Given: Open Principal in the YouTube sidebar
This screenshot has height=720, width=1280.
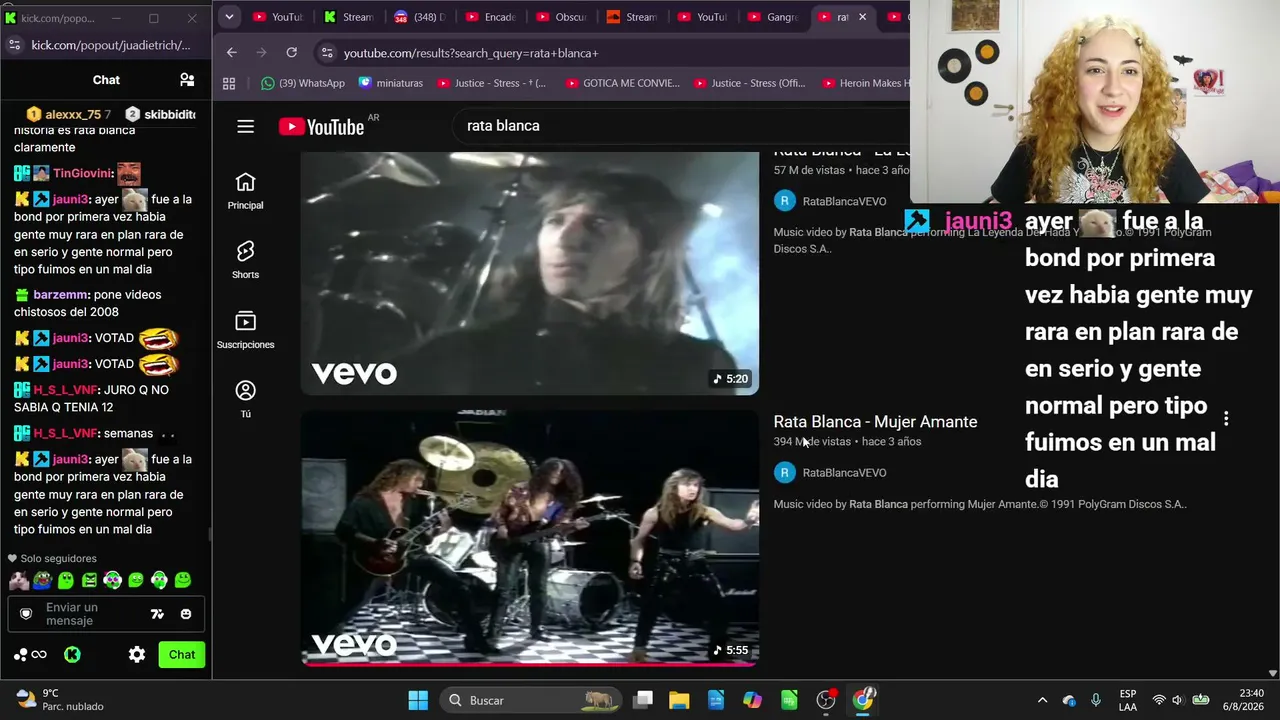Looking at the screenshot, I should coord(245,190).
